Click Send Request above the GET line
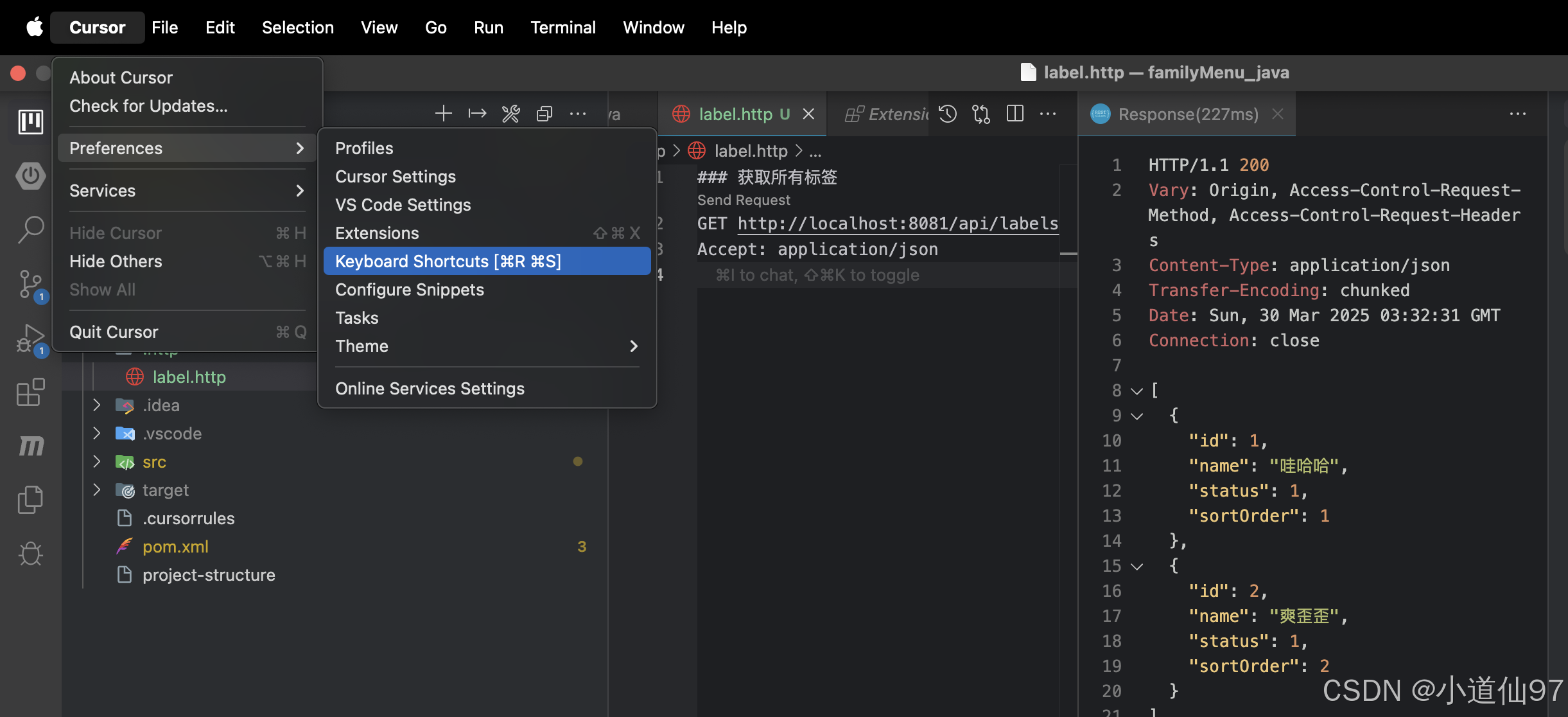 (744, 200)
